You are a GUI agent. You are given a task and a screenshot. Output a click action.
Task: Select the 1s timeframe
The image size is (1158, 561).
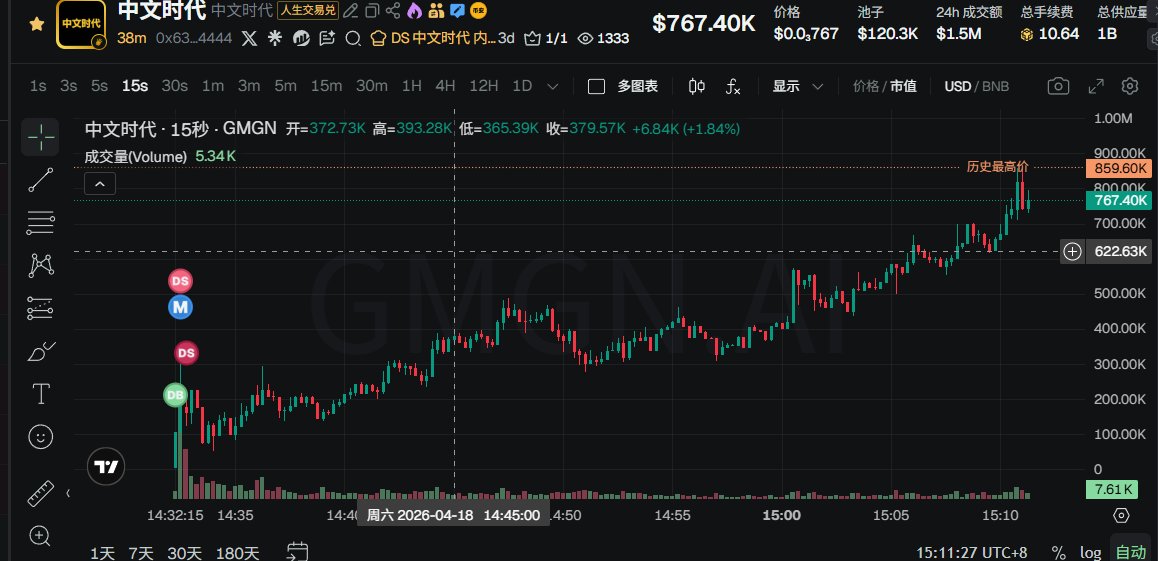coord(38,86)
